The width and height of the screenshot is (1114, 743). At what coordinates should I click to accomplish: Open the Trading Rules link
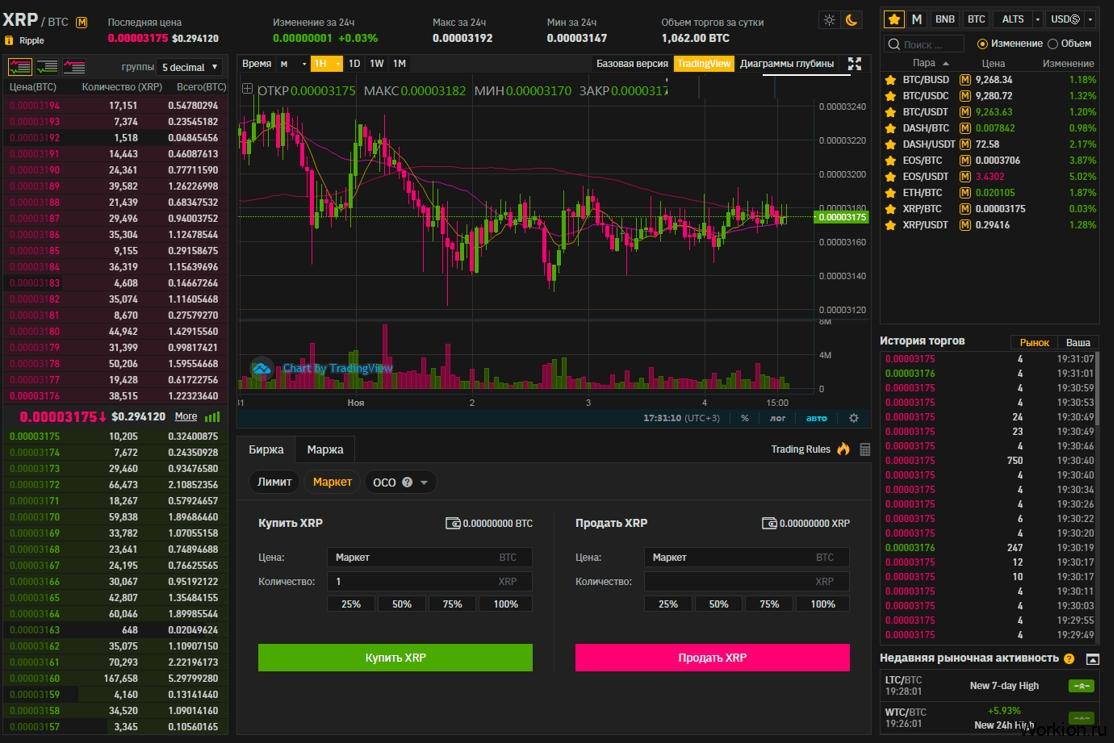tap(801, 450)
